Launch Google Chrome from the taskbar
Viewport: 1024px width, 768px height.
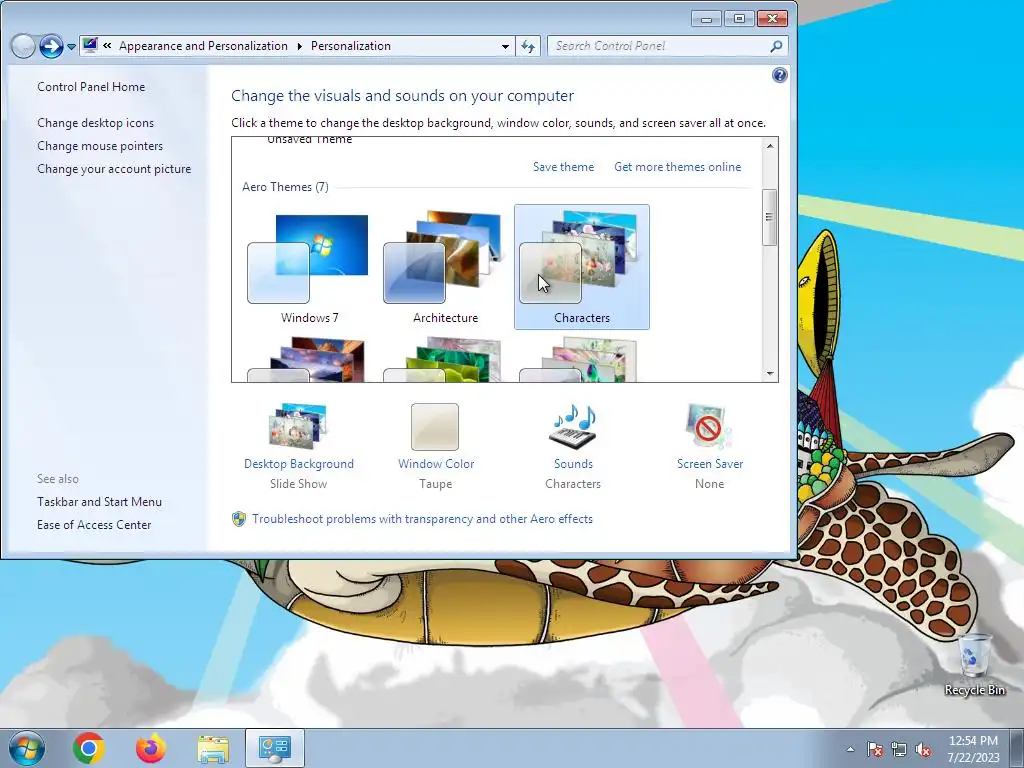[x=89, y=748]
